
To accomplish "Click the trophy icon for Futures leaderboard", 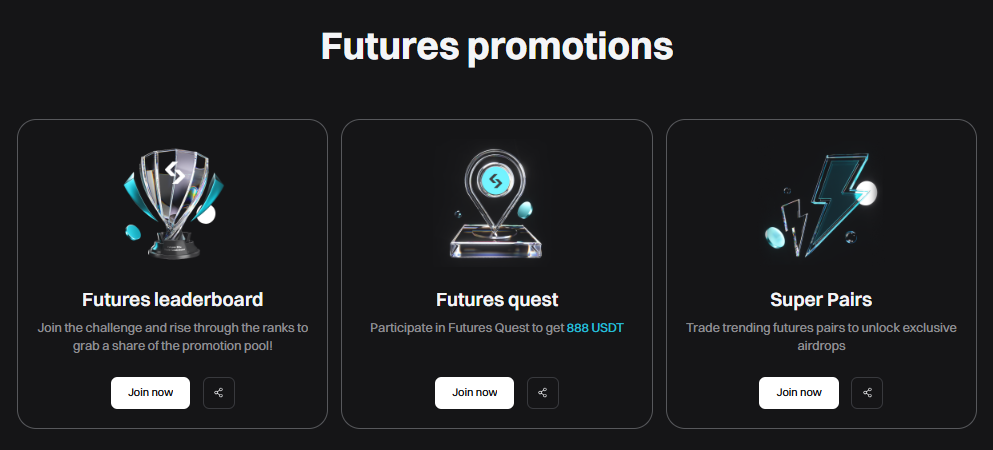I will pyautogui.click(x=172, y=205).
